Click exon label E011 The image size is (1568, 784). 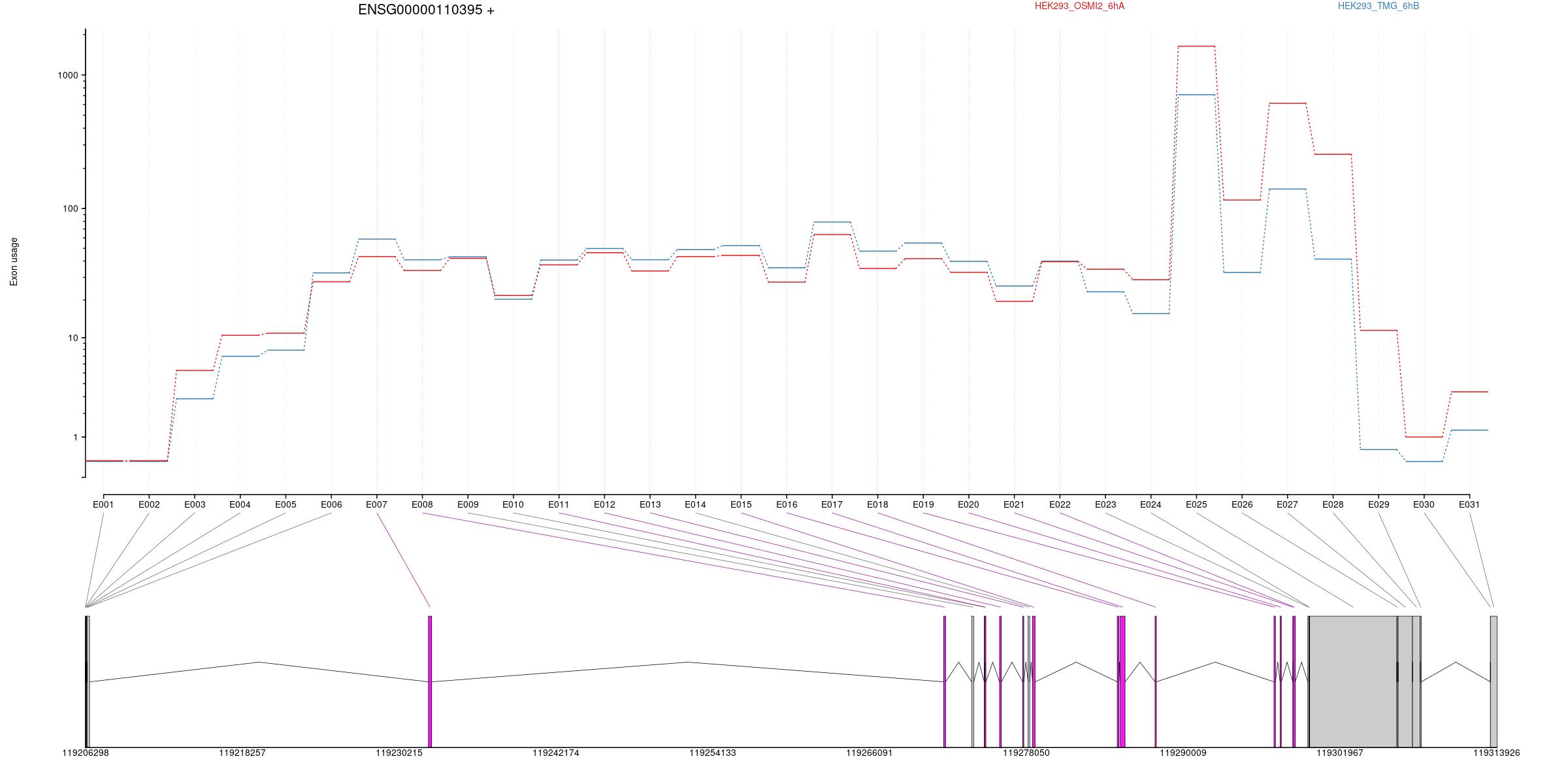pyautogui.click(x=559, y=504)
